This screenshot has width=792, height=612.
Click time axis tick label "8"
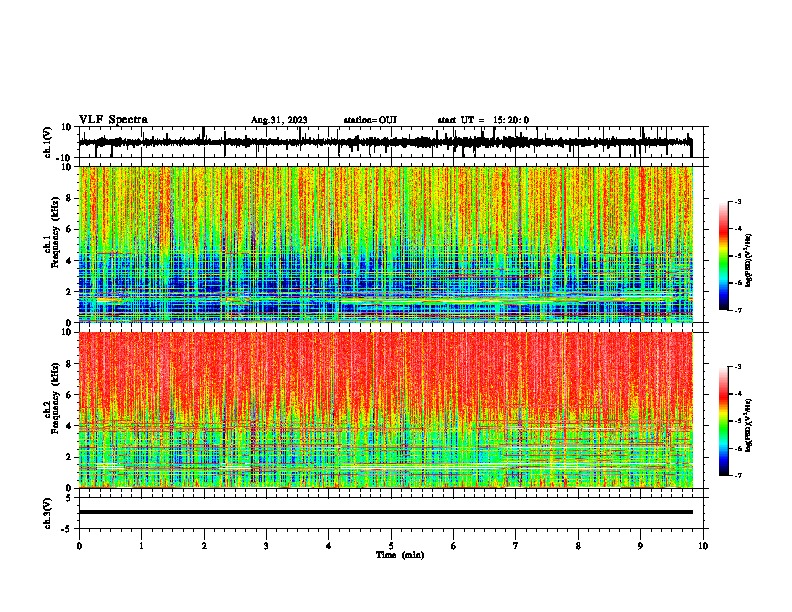click(x=578, y=546)
